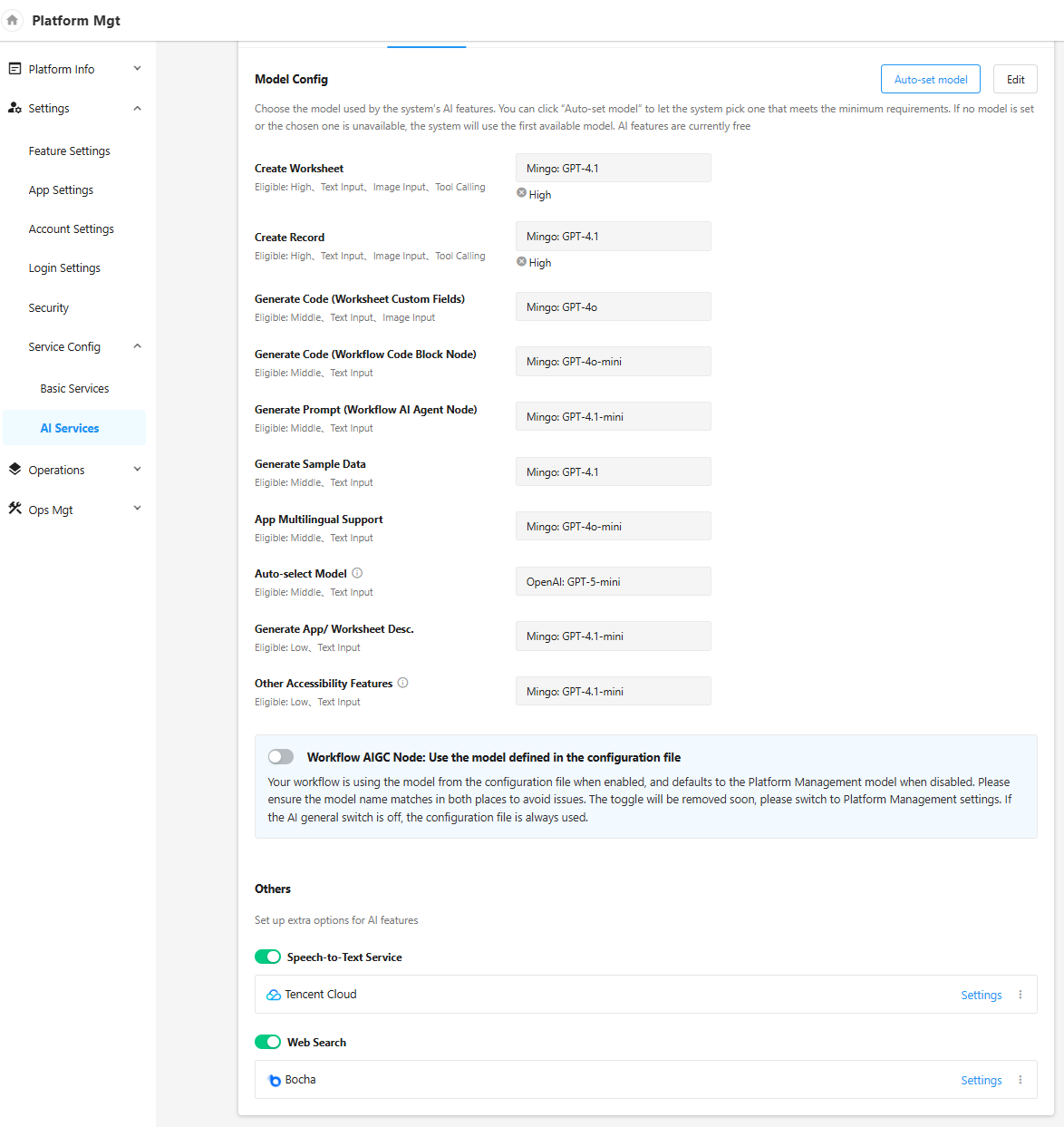Click the info icon next to Auto-select Model
Screen dimensions: 1064x1127
(357, 573)
